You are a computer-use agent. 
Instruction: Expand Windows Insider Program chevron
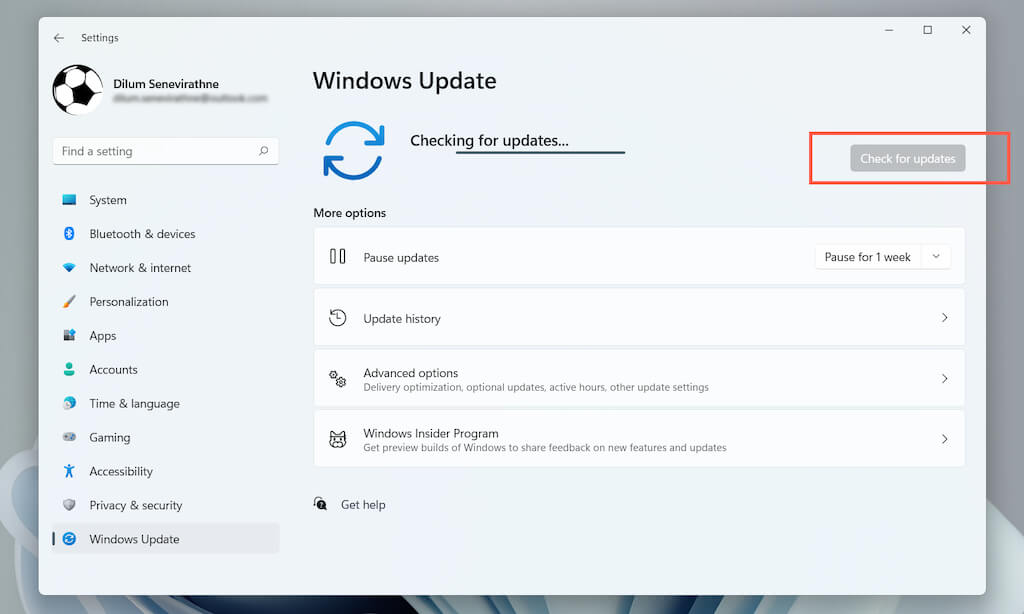click(944, 439)
